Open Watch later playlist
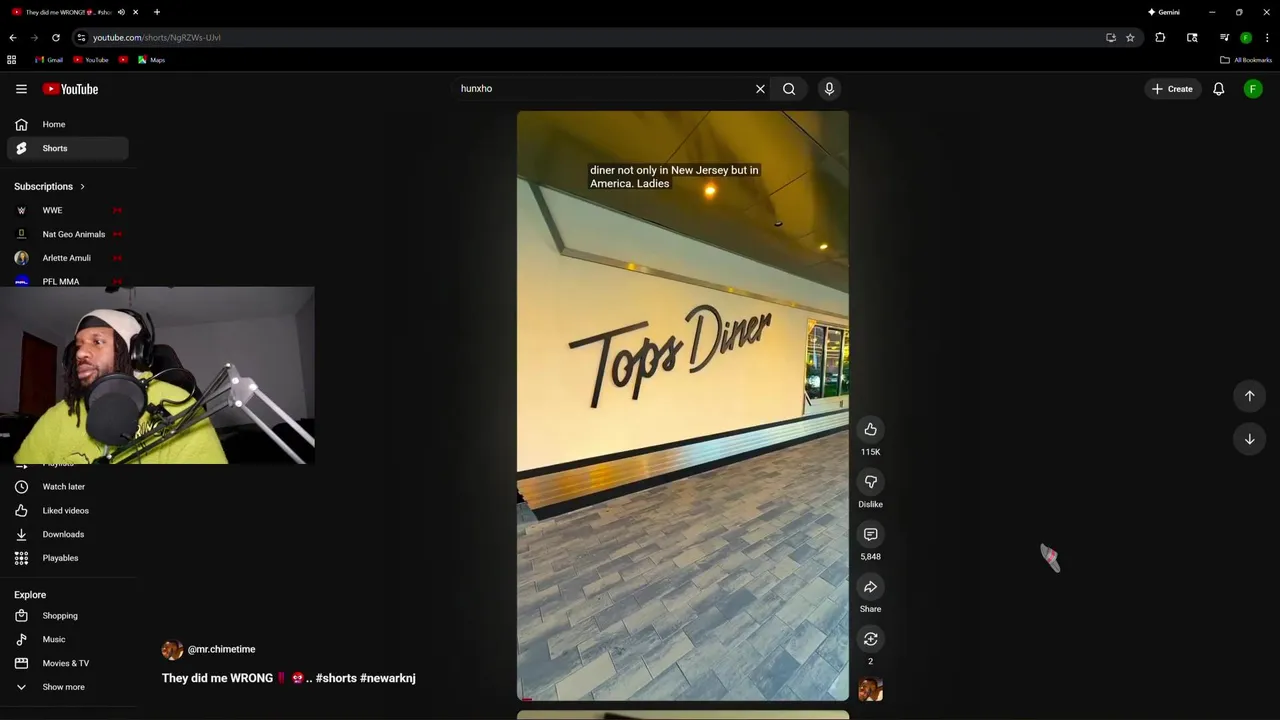Image resolution: width=1280 pixels, height=720 pixels. point(68,487)
